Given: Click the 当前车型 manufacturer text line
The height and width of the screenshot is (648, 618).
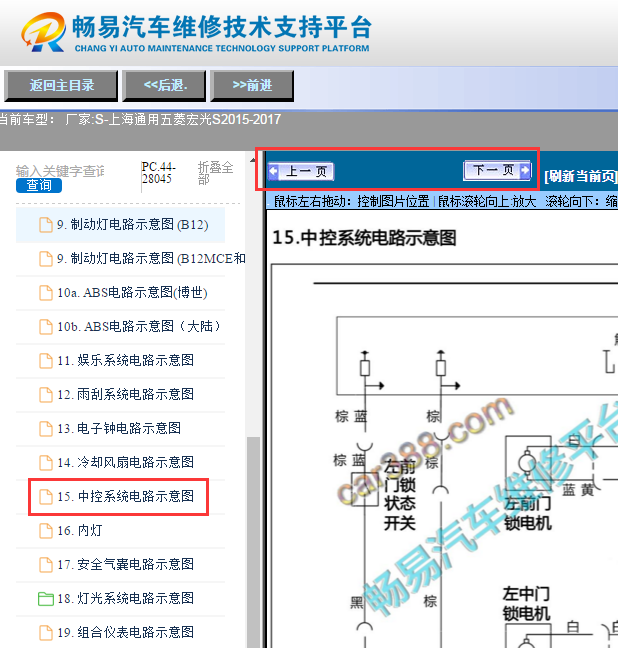Looking at the screenshot, I should [x=141, y=119].
